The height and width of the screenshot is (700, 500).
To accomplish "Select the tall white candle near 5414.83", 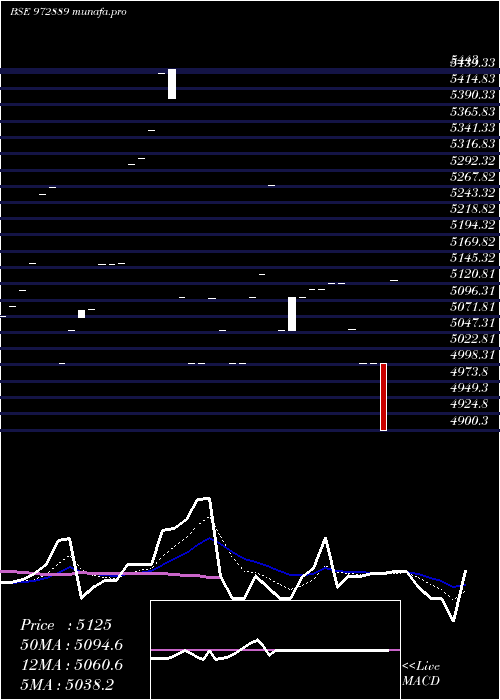I will point(172,84).
